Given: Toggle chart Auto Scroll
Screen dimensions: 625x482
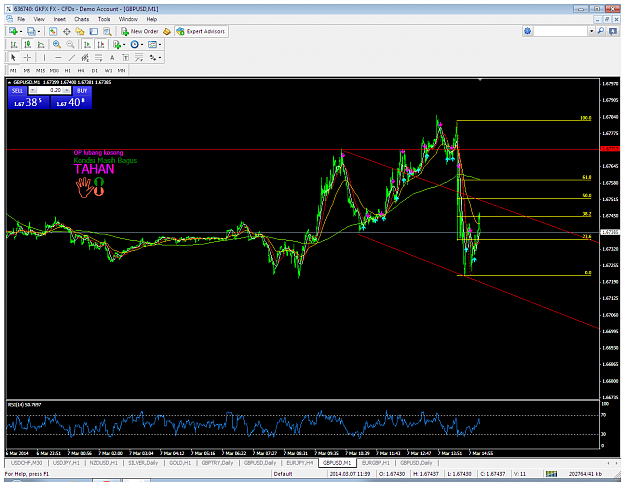Looking at the screenshot, I should (87, 44).
